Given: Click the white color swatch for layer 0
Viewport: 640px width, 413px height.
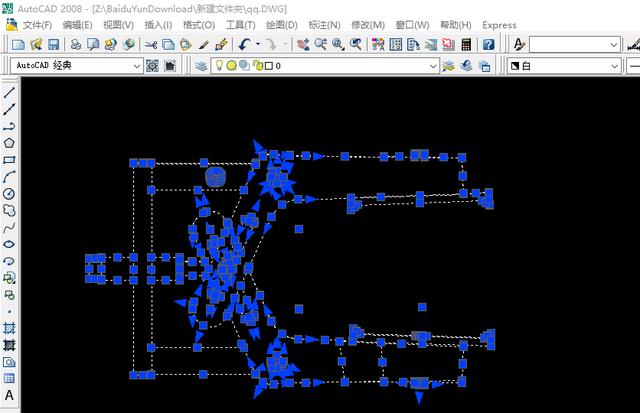Looking at the screenshot, I should tap(267, 66).
